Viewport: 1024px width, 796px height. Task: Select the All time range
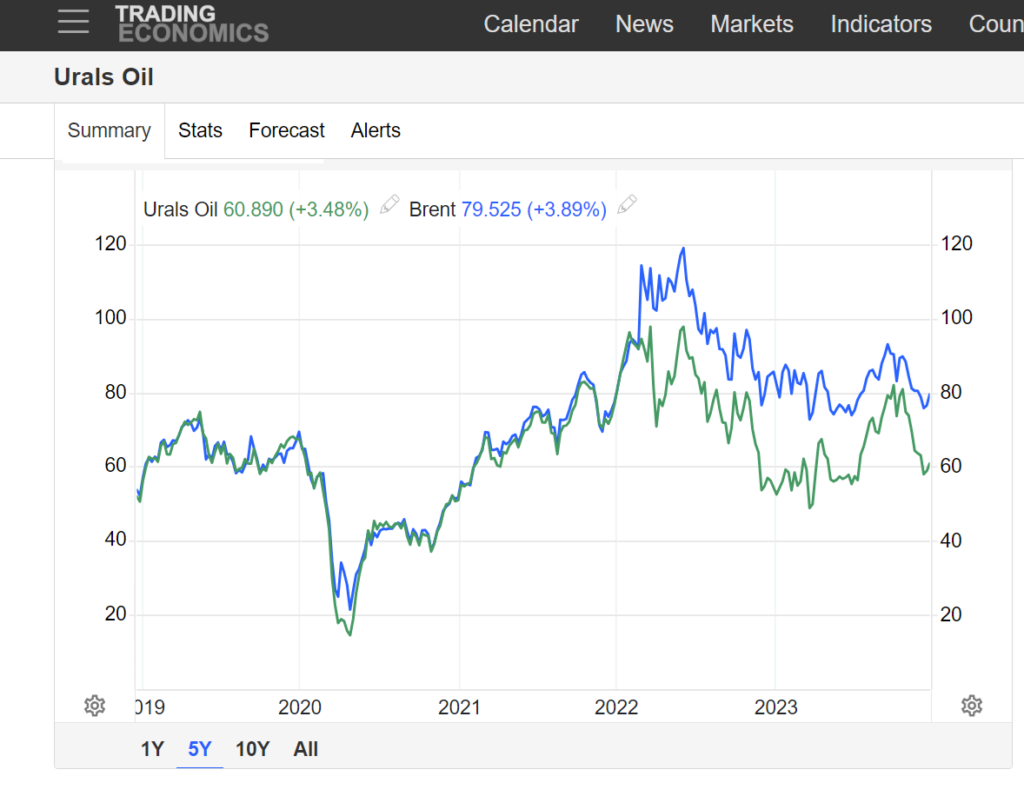[305, 748]
